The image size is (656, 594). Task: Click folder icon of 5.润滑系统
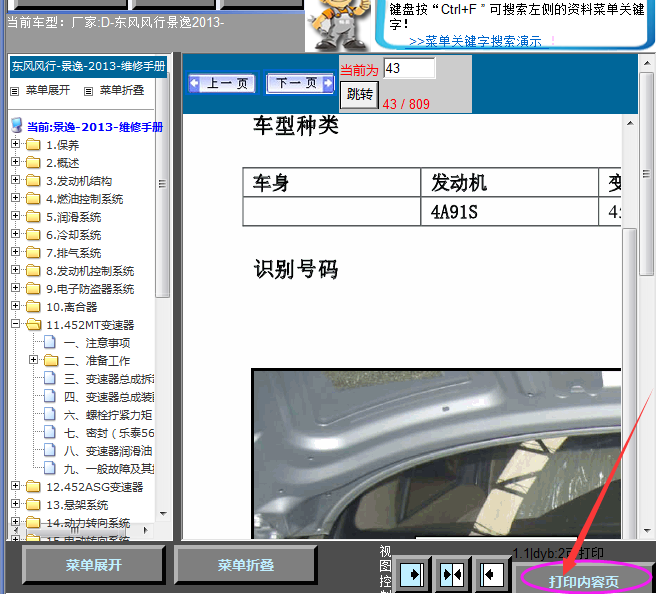(x=33, y=217)
